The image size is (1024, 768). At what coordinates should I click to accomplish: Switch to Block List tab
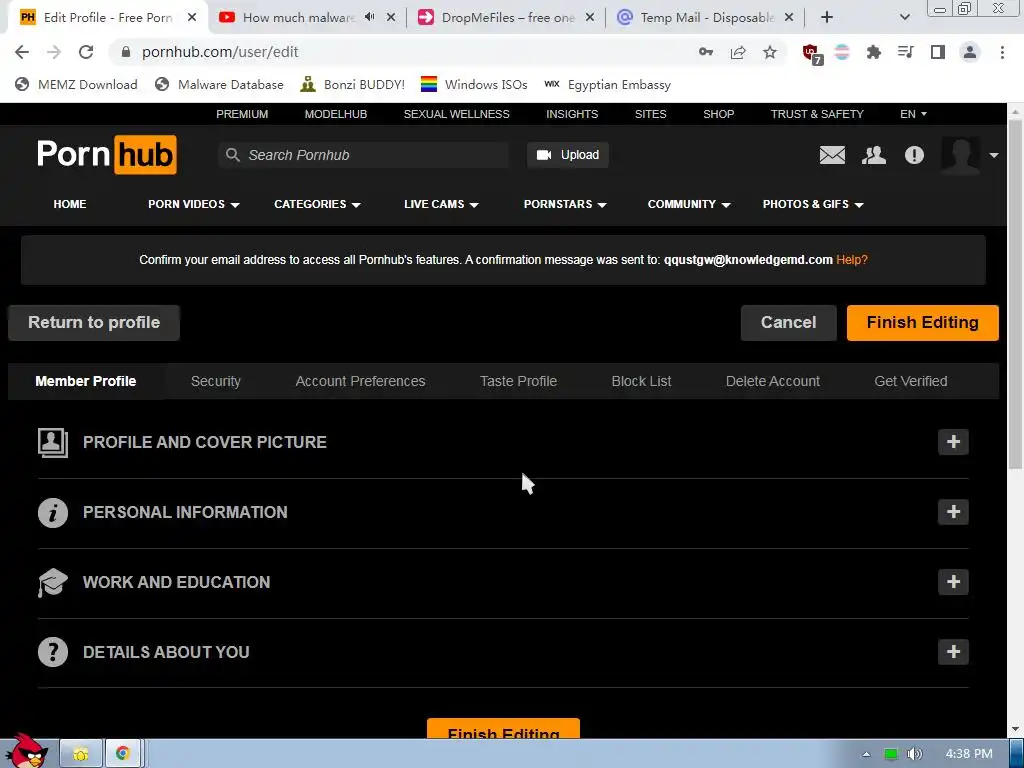[641, 381]
